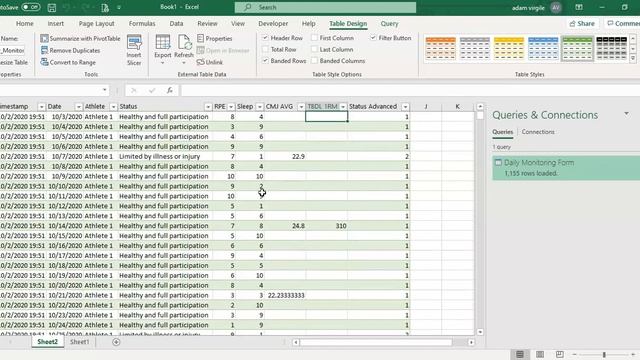Image resolution: width=640 pixels, height=360 pixels.
Task: Click the zoom slider handle
Action: click(x=604, y=355)
